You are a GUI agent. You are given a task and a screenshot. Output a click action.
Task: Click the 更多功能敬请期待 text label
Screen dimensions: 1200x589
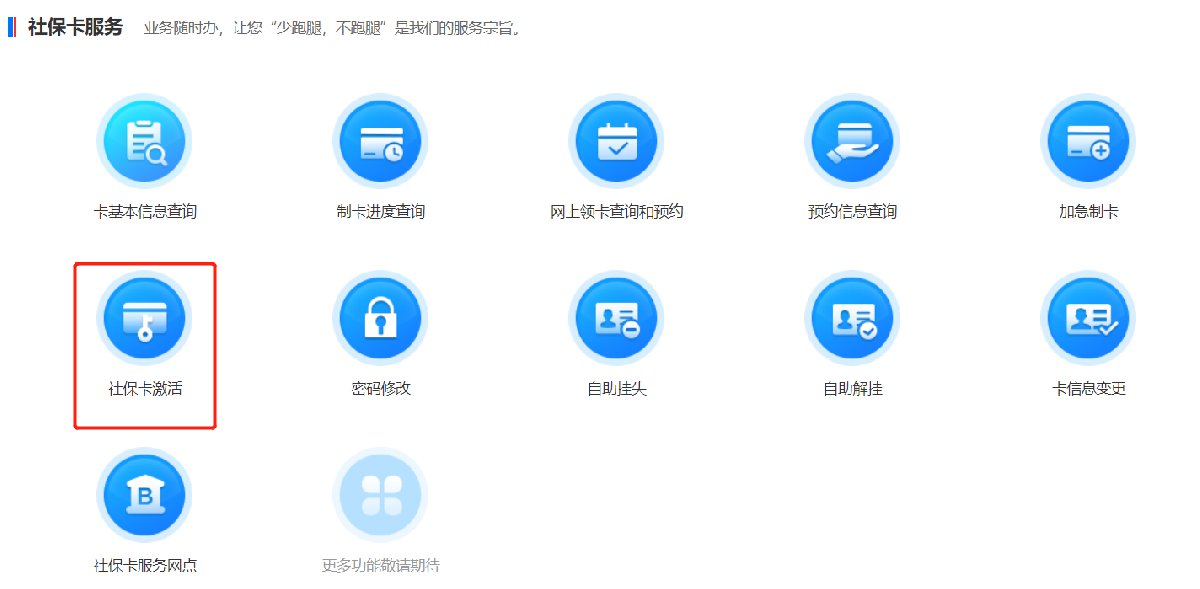click(381, 566)
